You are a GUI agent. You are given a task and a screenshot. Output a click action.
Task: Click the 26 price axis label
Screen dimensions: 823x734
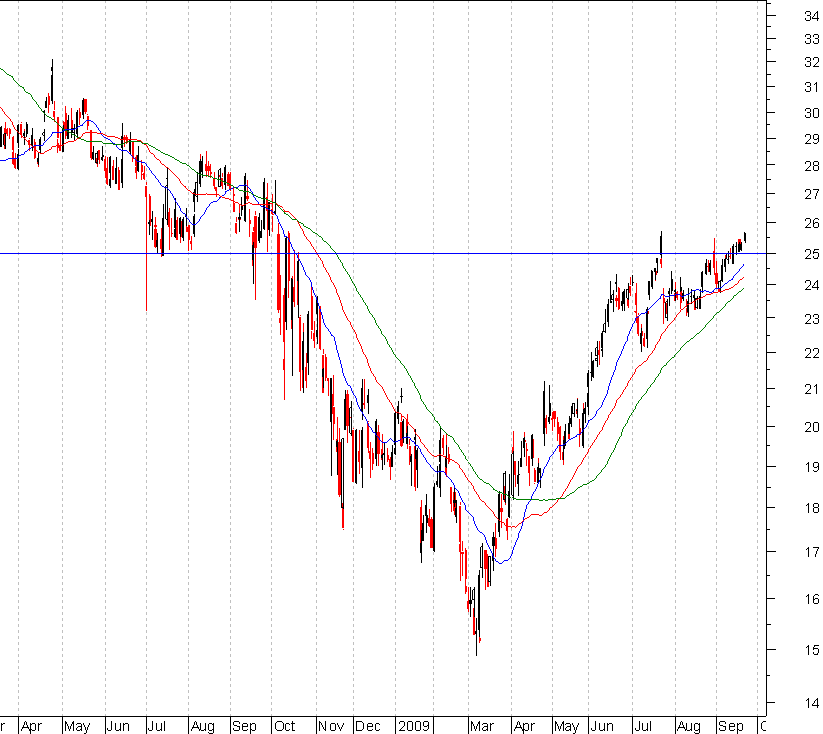pyautogui.click(x=811, y=224)
